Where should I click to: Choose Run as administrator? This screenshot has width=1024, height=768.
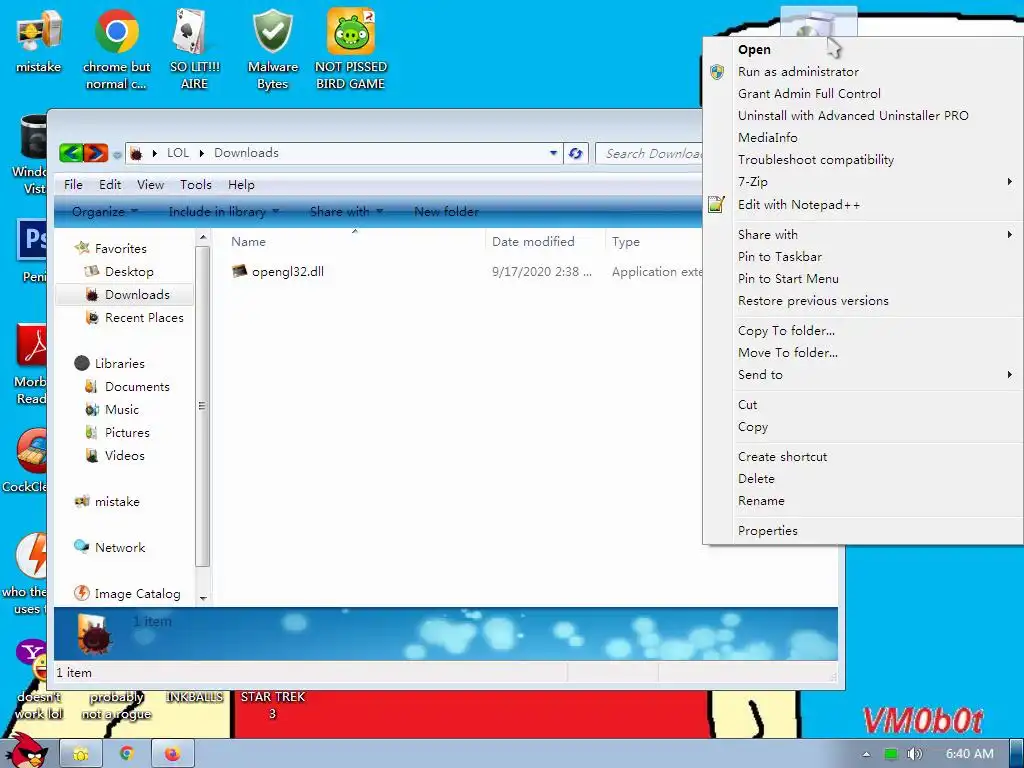click(x=863, y=72)
